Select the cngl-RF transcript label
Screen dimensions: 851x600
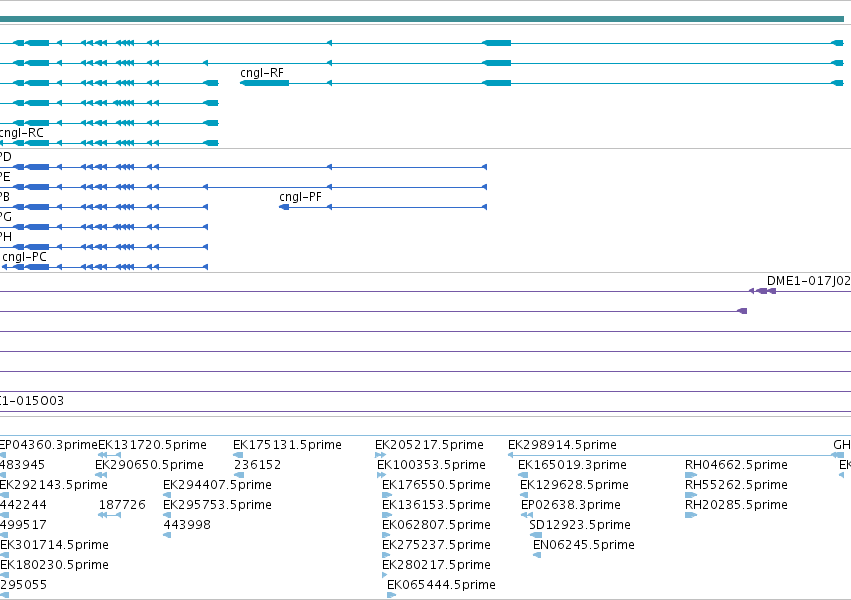pyautogui.click(x=262, y=73)
